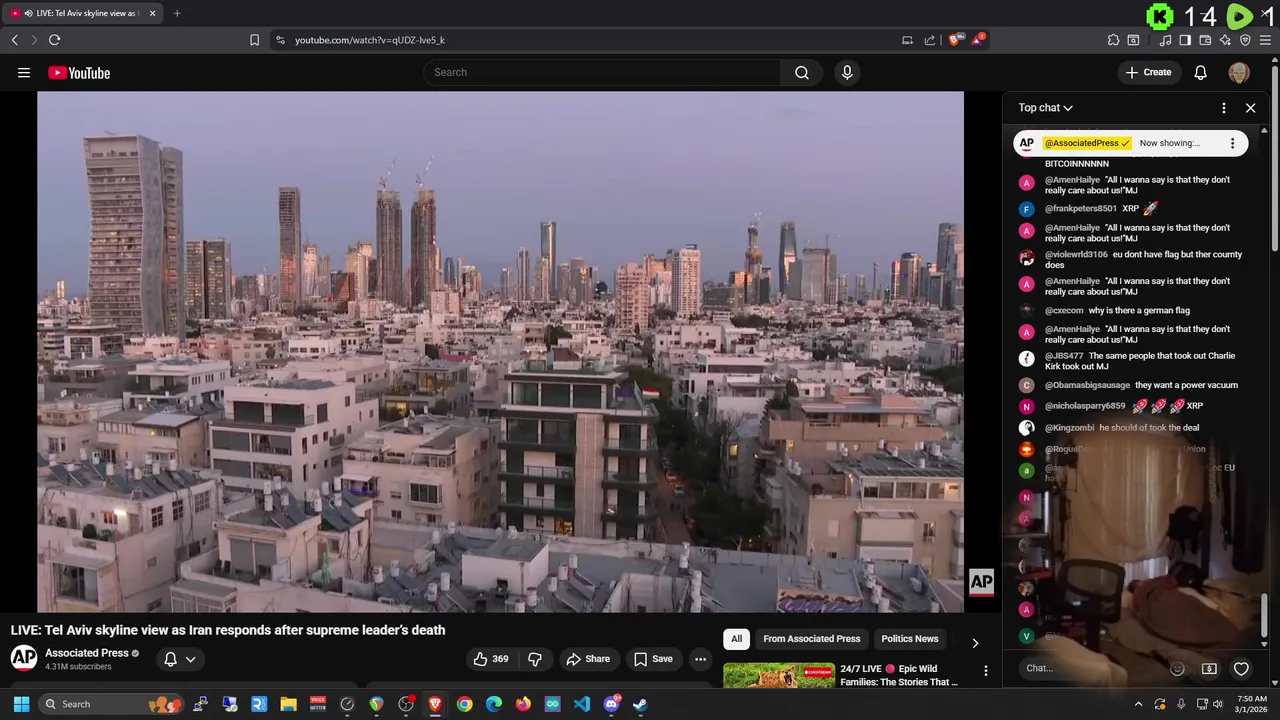Open channel notification preferences bell dropdown
Image resolution: width=1280 pixels, height=720 pixels.
tap(179, 659)
